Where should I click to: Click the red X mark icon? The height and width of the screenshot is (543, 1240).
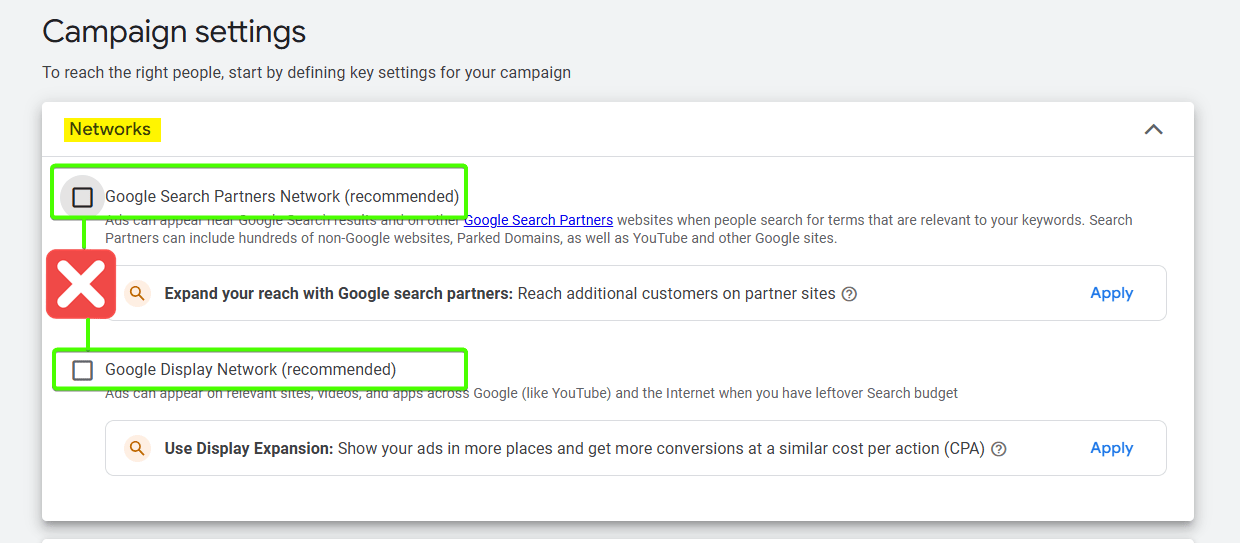pos(81,285)
